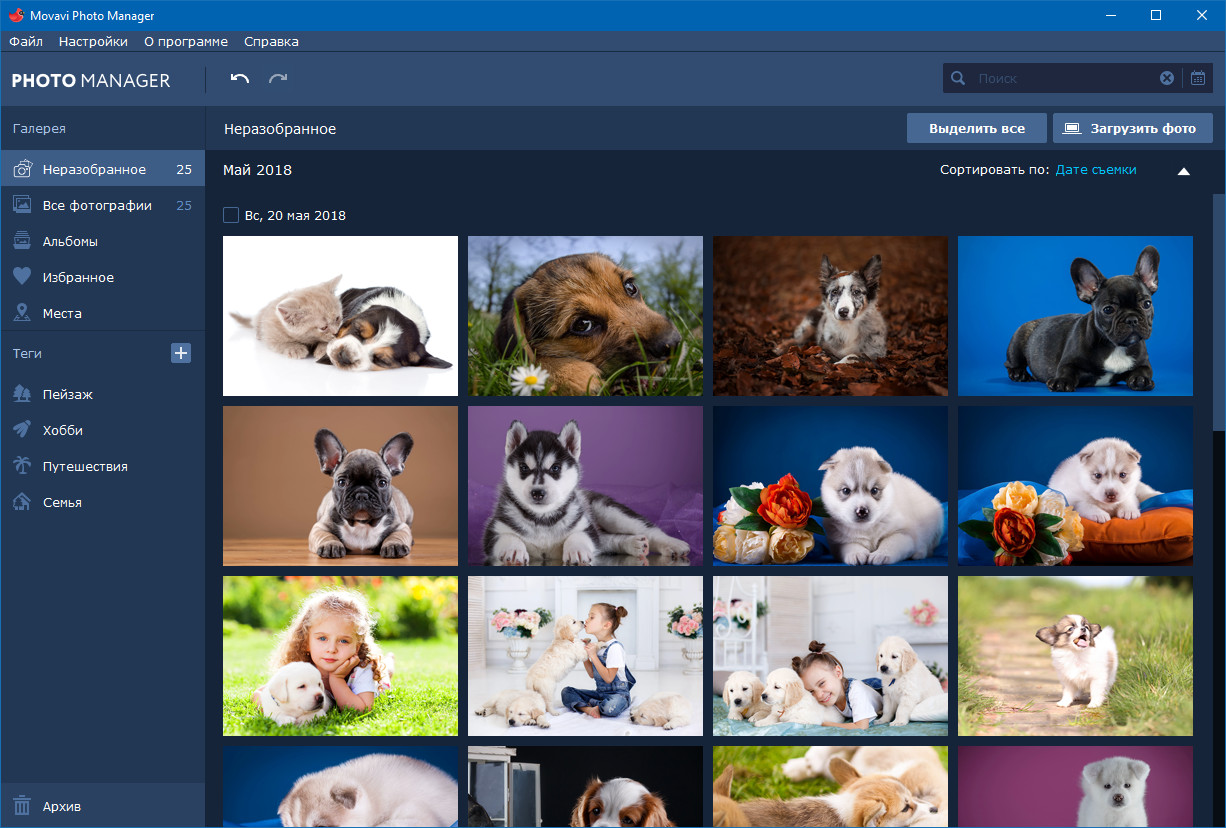The height and width of the screenshot is (828, 1226).
Task: Tick the Вс, 20 мая 2018 checkbox
Action: coord(231,215)
